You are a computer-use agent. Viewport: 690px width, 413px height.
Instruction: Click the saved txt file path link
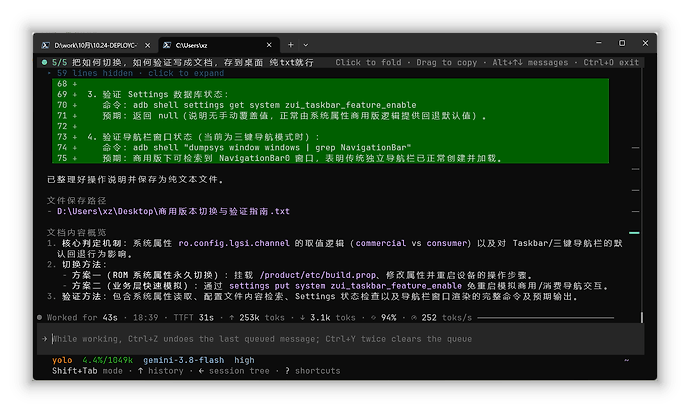tap(173, 212)
